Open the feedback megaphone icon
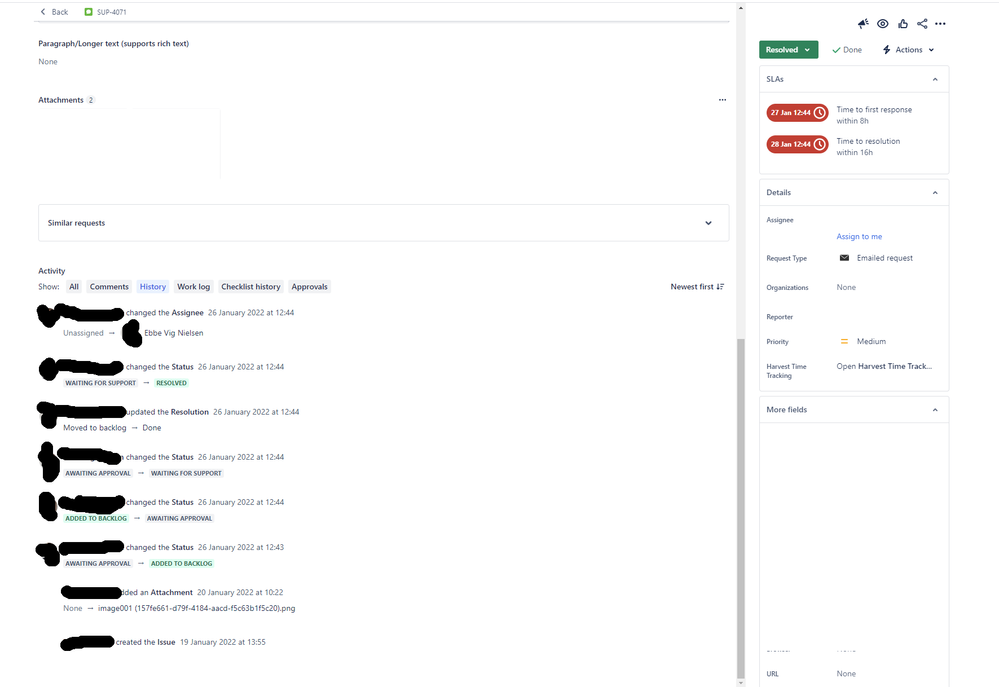Screen dimensions: 999x687 862,23
